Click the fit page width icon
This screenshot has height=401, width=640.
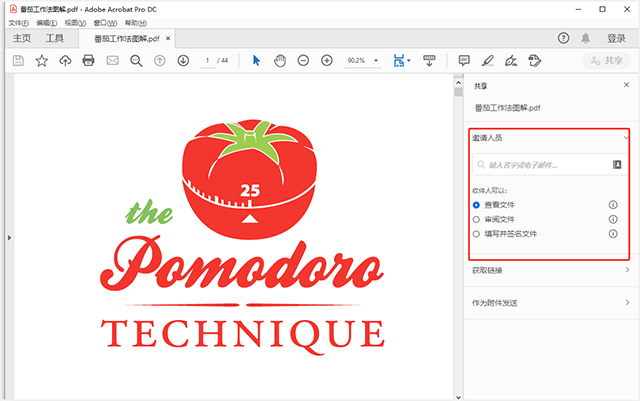click(x=399, y=61)
